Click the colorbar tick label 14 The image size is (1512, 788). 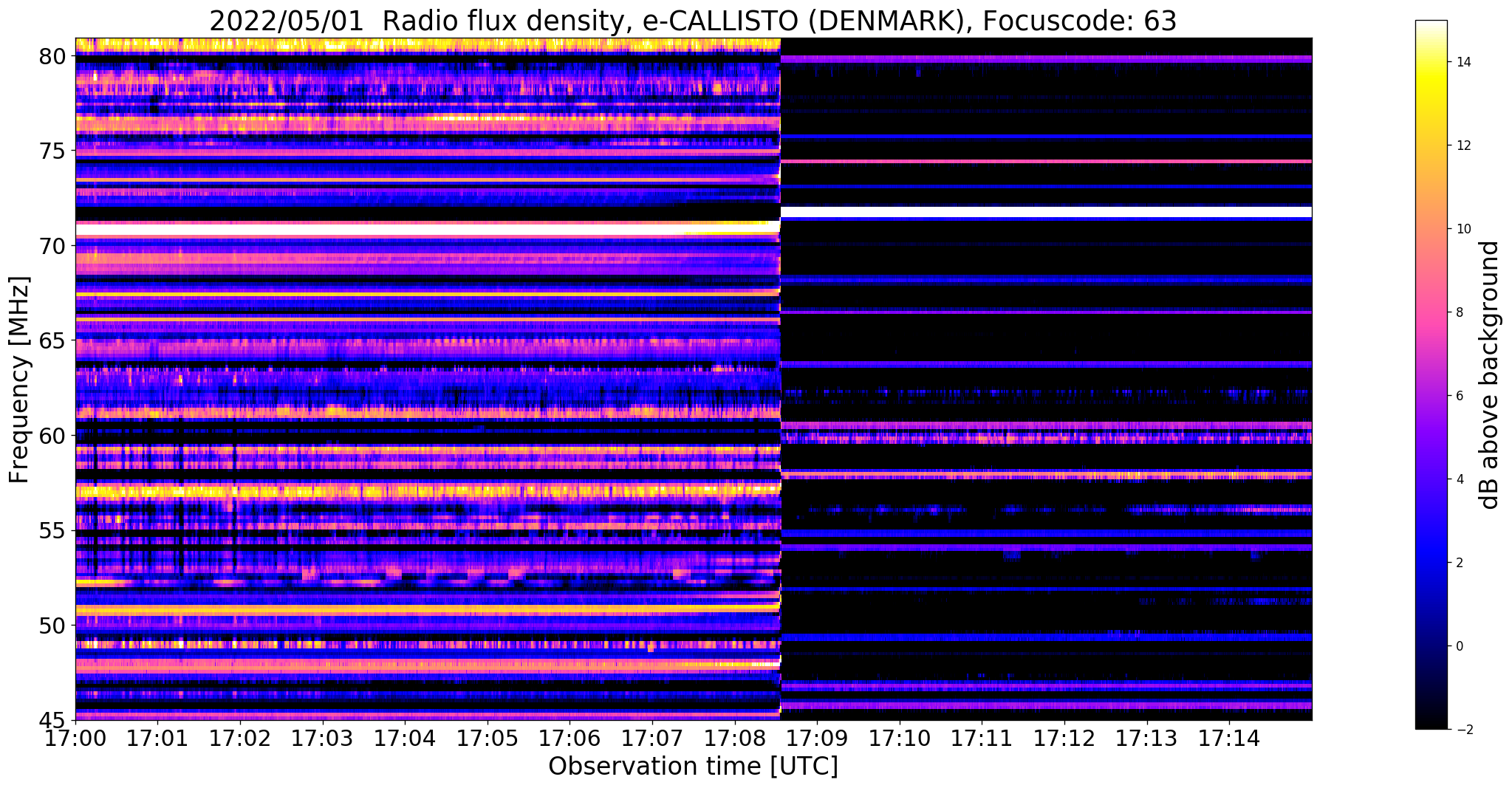[x=1463, y=62]
